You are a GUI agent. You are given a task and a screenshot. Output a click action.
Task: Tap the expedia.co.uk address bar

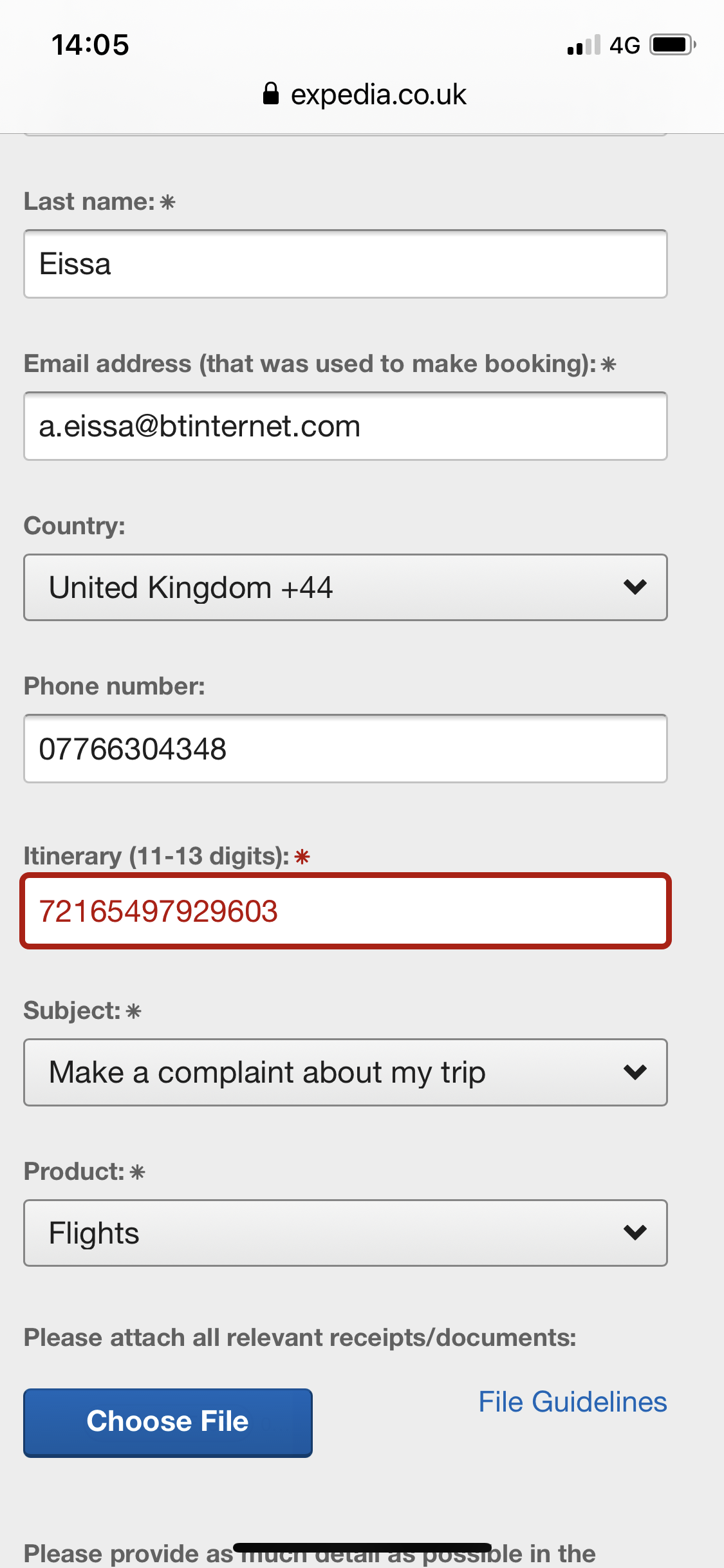[378, 94]
